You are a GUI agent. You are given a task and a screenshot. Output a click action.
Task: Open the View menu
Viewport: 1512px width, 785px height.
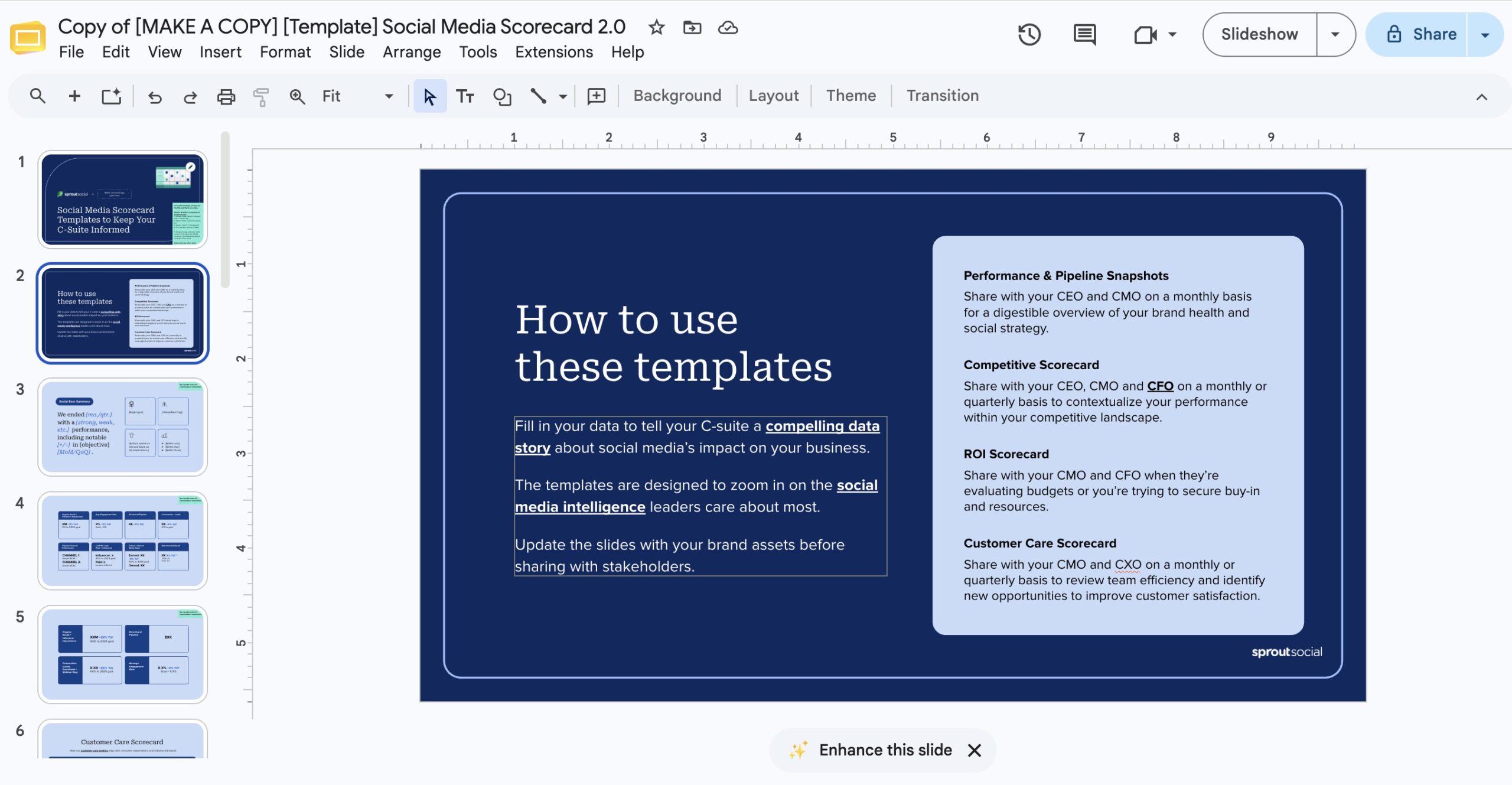[165, 52]
